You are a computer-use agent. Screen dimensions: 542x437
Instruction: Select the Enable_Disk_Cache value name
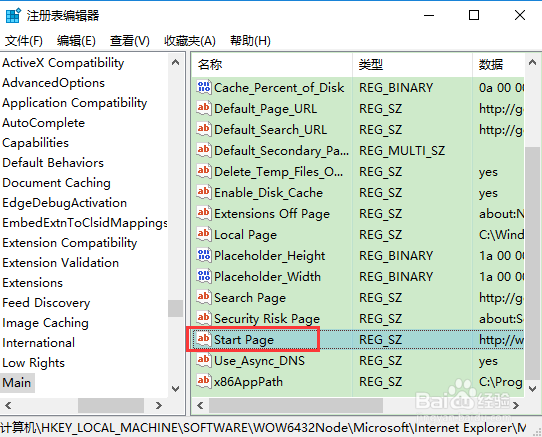click(x=268, y=193)
